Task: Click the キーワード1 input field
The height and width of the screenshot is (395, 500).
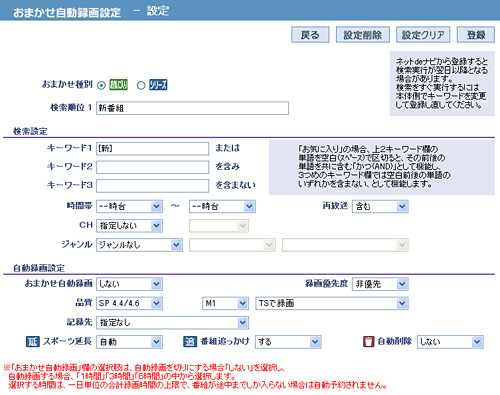Action: tap(153, 148)
